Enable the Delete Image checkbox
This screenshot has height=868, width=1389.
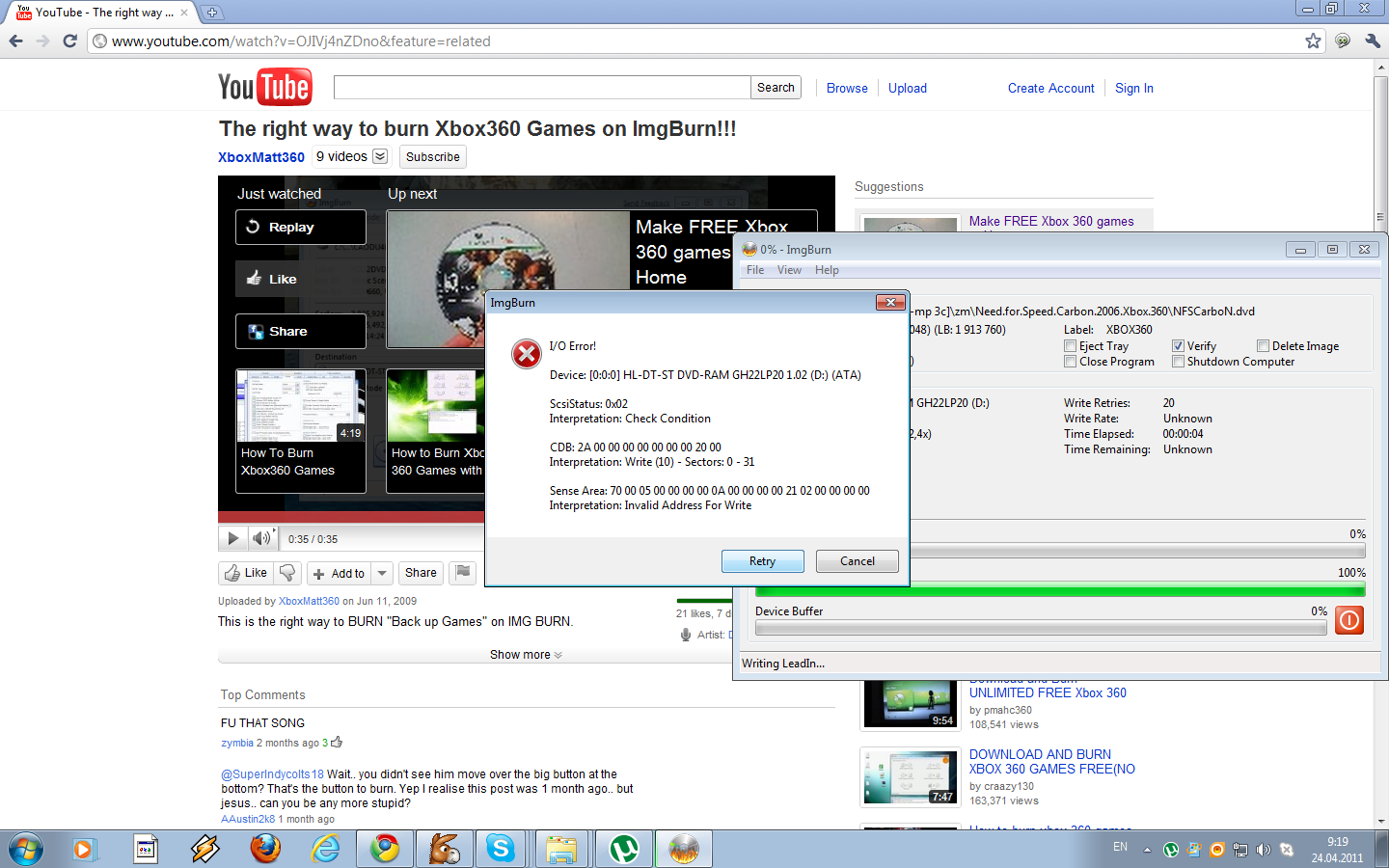(x=1263, y=346)
